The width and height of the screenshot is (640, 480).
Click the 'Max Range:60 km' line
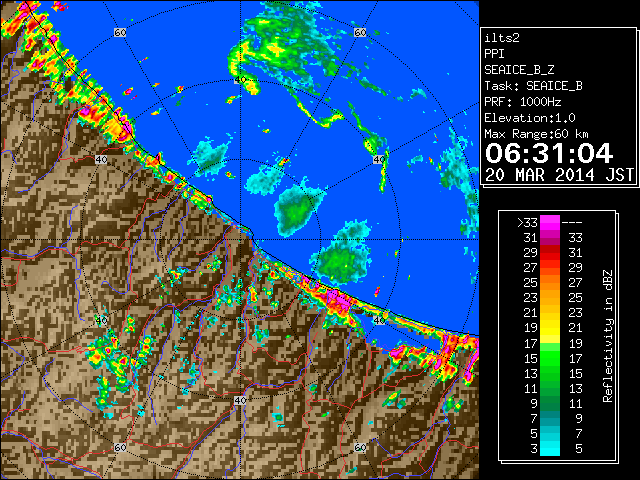click(x=536, y=134)
